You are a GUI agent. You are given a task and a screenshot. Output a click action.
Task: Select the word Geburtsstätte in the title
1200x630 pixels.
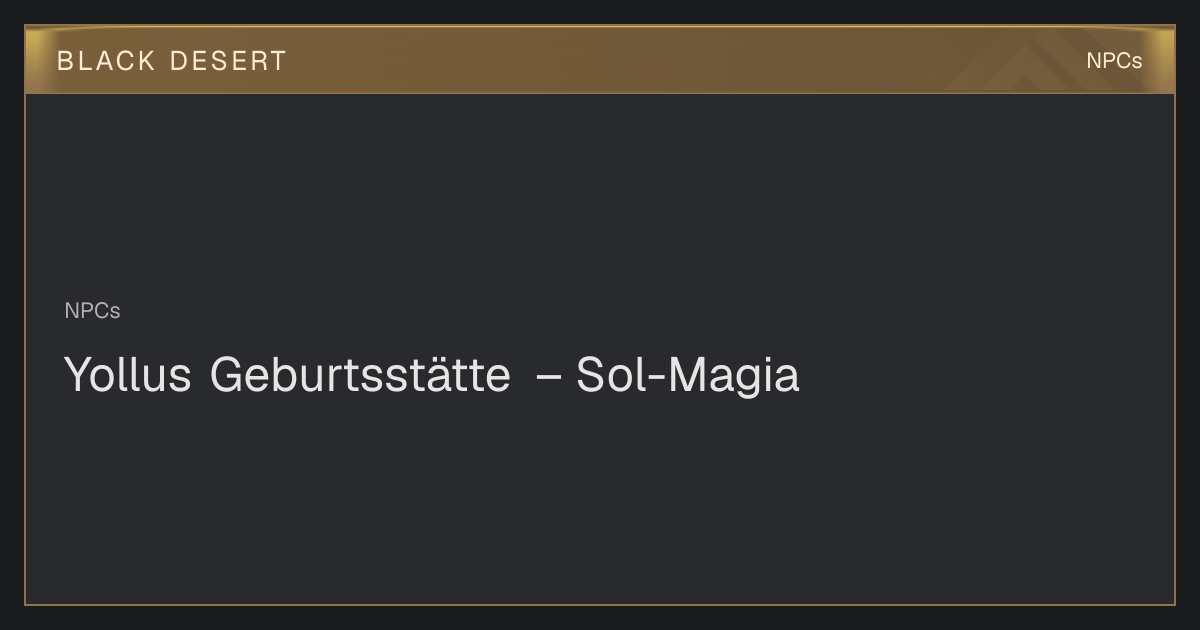(360, 376)
